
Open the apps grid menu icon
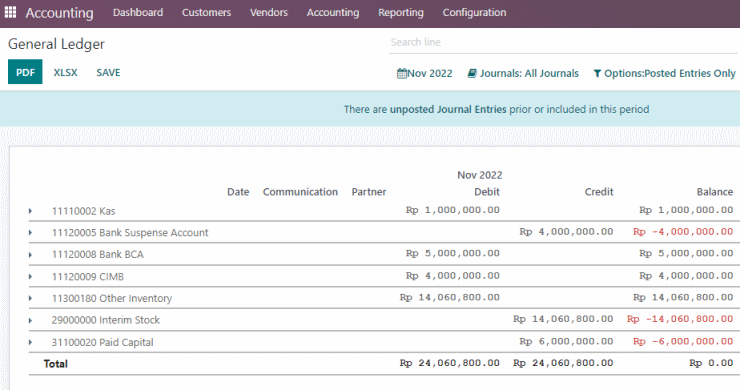10,12
